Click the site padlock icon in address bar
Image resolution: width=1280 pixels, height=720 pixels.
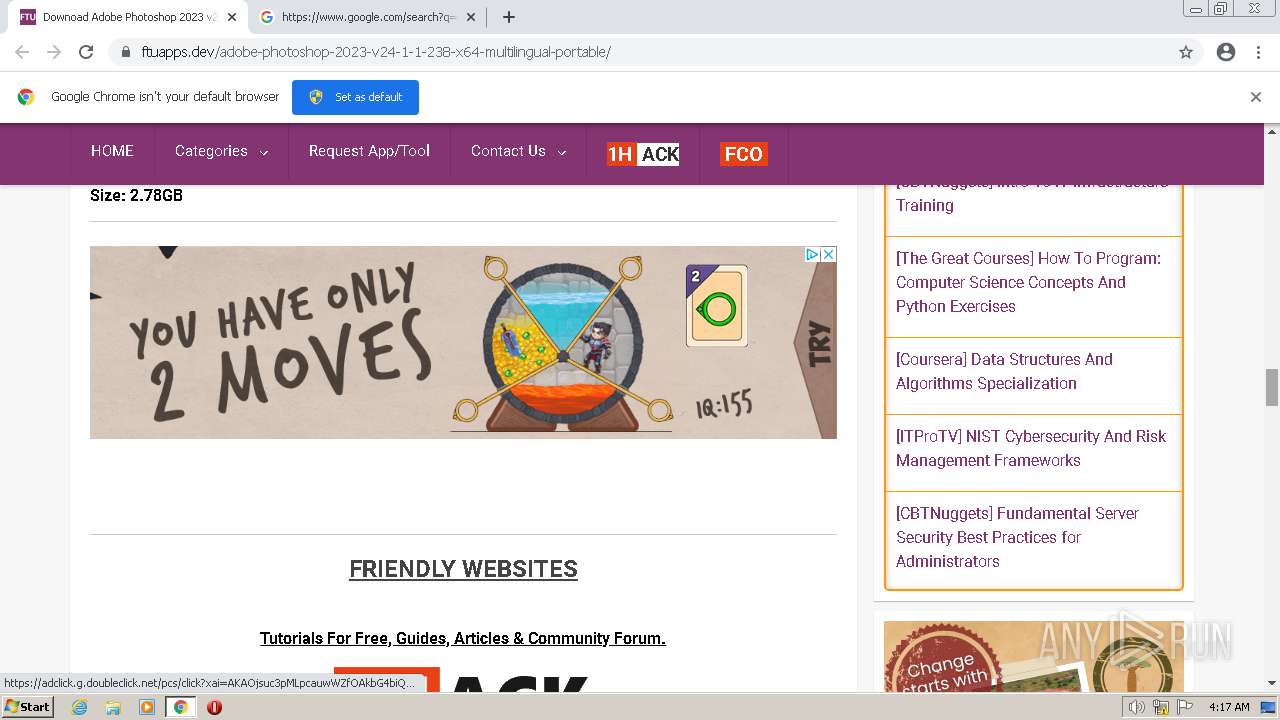tap(126, 52)
